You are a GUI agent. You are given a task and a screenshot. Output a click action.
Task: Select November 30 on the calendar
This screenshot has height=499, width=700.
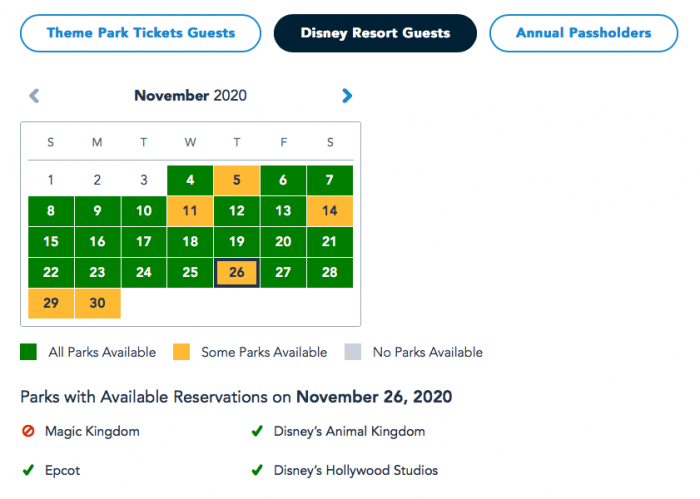pyautogui.click(x=97, y=303)
